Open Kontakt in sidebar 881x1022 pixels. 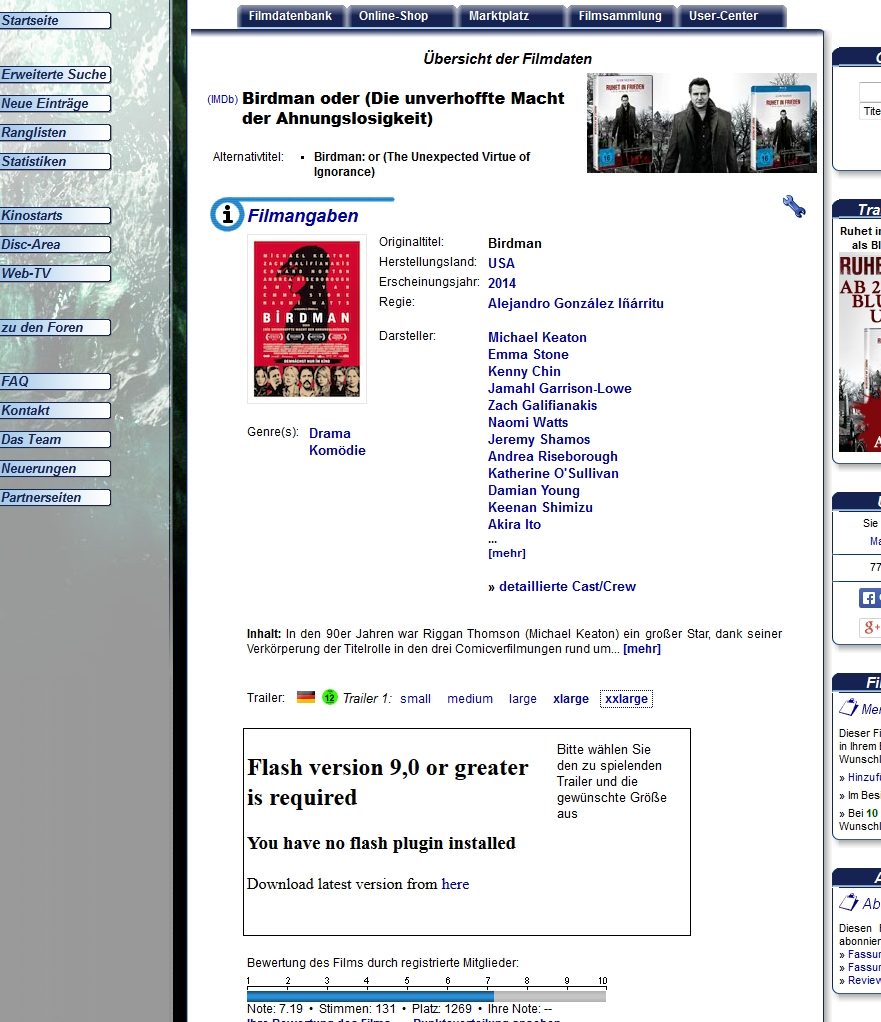55,411
